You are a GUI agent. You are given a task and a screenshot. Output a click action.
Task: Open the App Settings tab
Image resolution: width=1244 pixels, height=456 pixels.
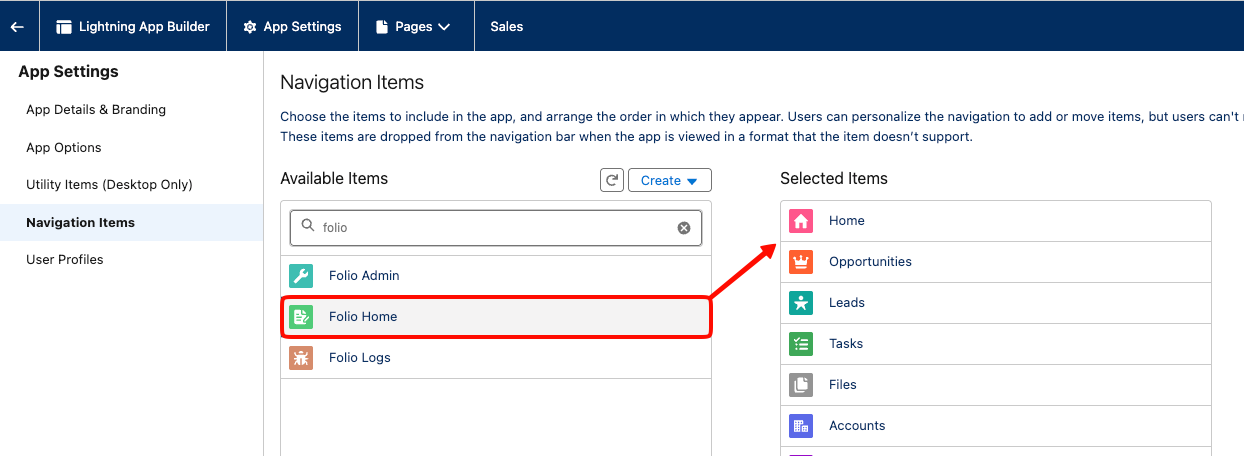pyautogui.click(x=293, y=27)
